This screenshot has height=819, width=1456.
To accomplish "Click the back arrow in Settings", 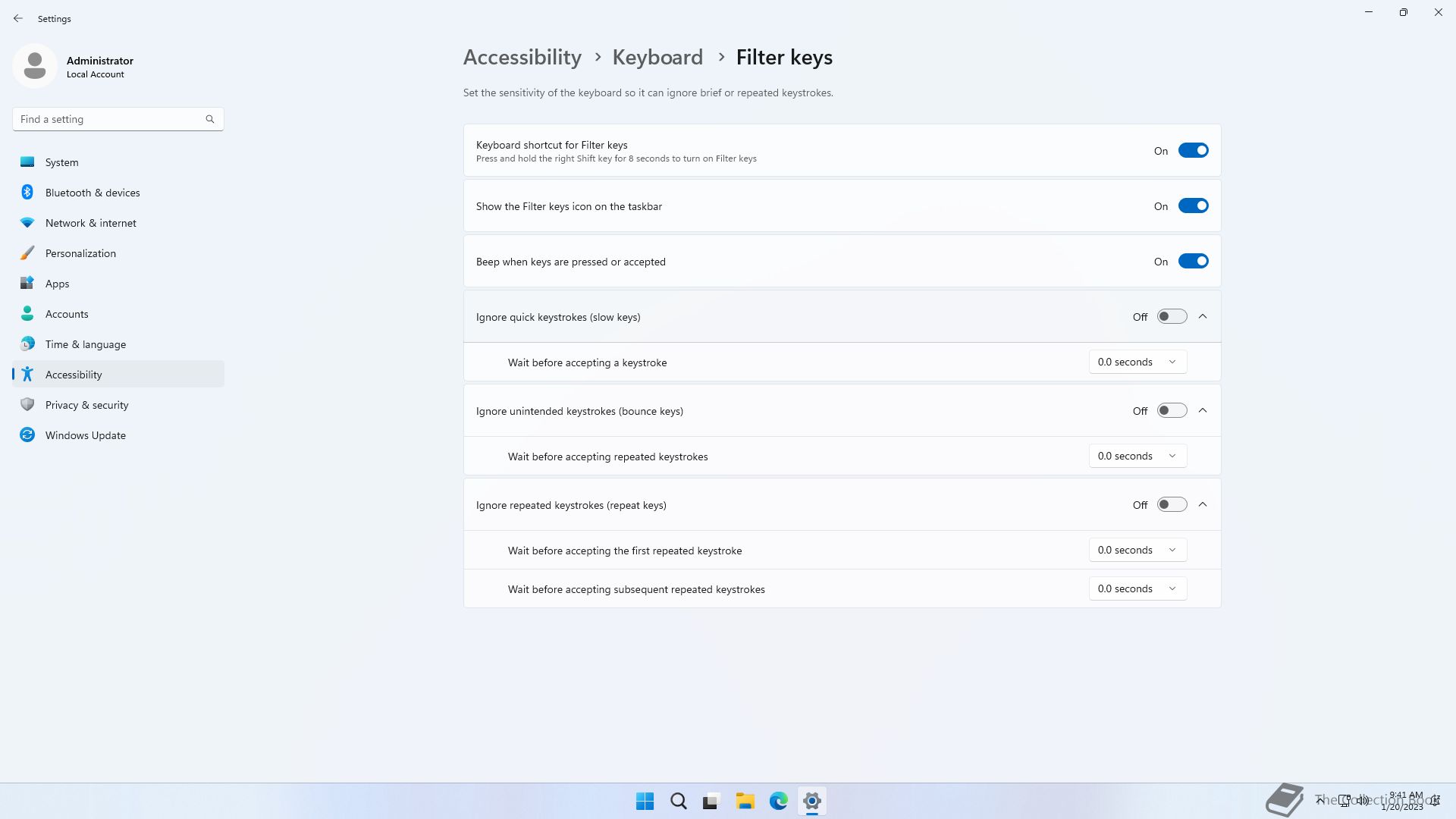I will 18,18.
